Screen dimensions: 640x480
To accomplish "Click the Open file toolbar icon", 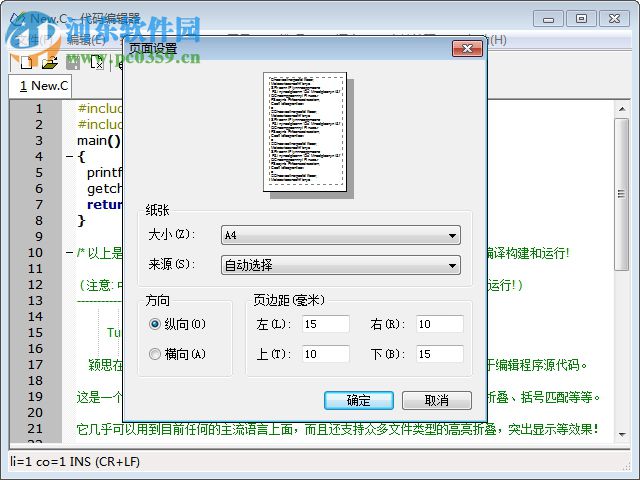I will click(49, 63).
